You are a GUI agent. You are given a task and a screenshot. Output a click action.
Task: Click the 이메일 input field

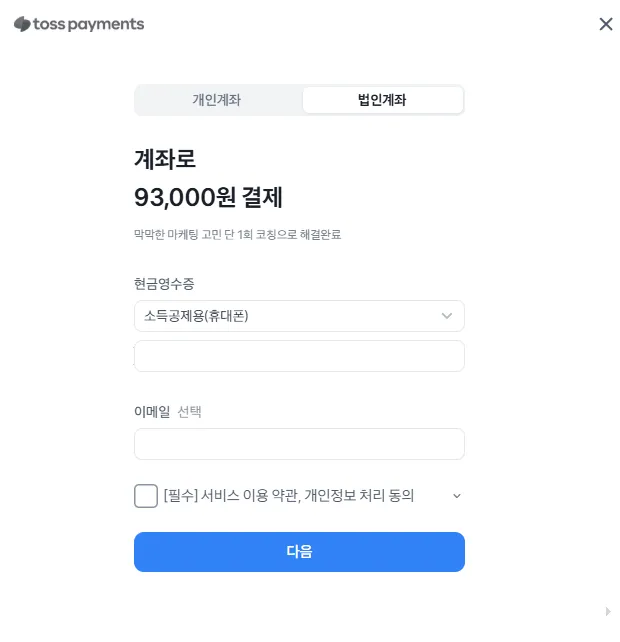coord(299,444)
